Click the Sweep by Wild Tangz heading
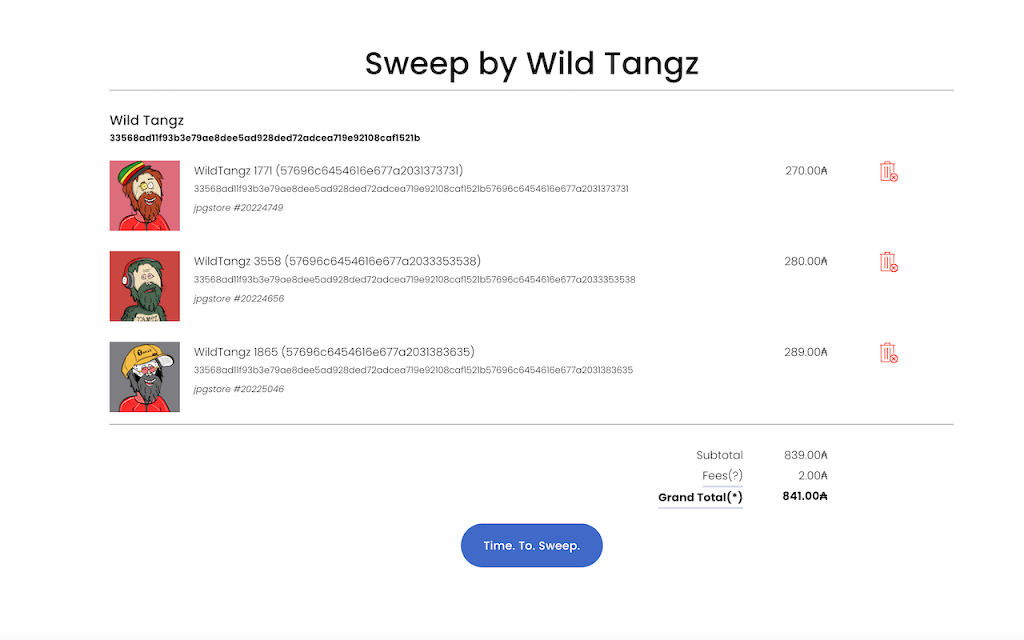The image size is (1024, 640). point(532,63)
